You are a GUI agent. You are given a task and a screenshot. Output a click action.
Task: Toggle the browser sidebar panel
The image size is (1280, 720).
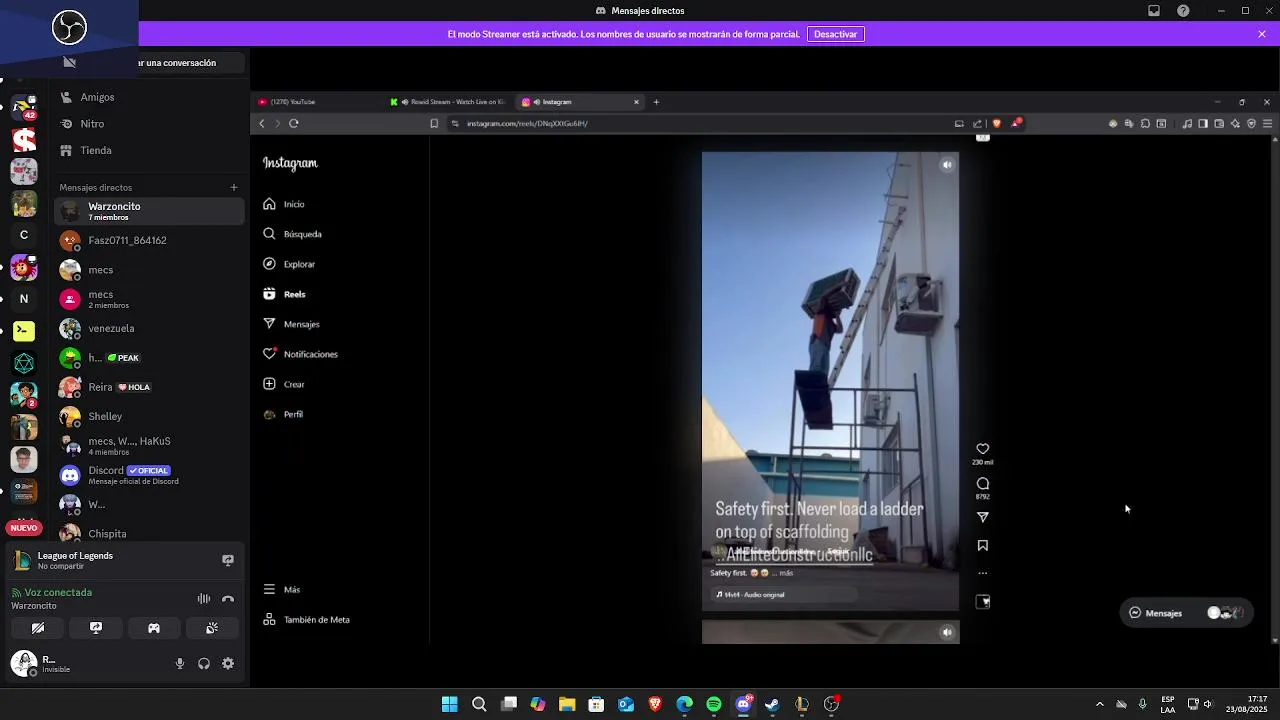click(x=1203, y=124)
